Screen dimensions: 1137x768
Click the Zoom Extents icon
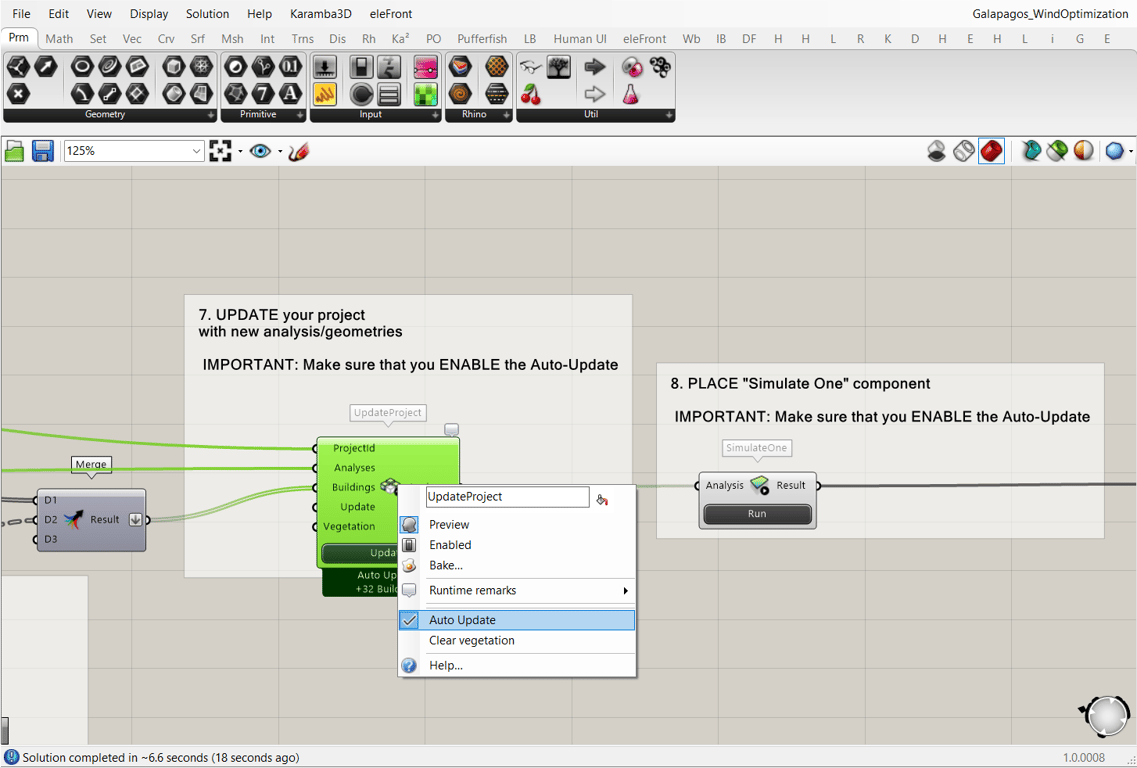[220, 151]
